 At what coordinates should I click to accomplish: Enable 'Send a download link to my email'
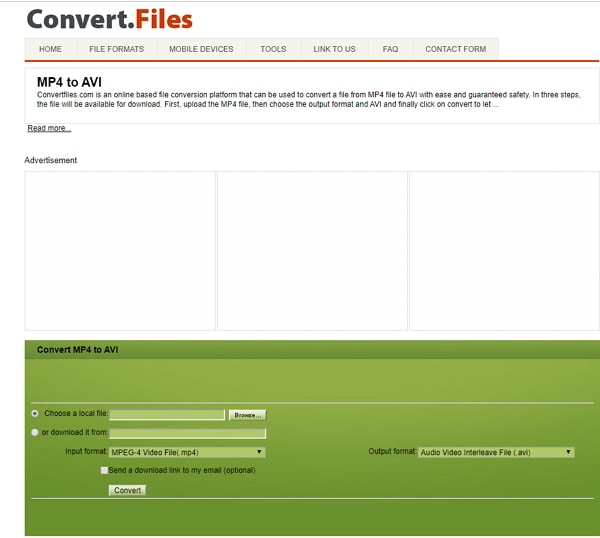click(x=104, y=470)
